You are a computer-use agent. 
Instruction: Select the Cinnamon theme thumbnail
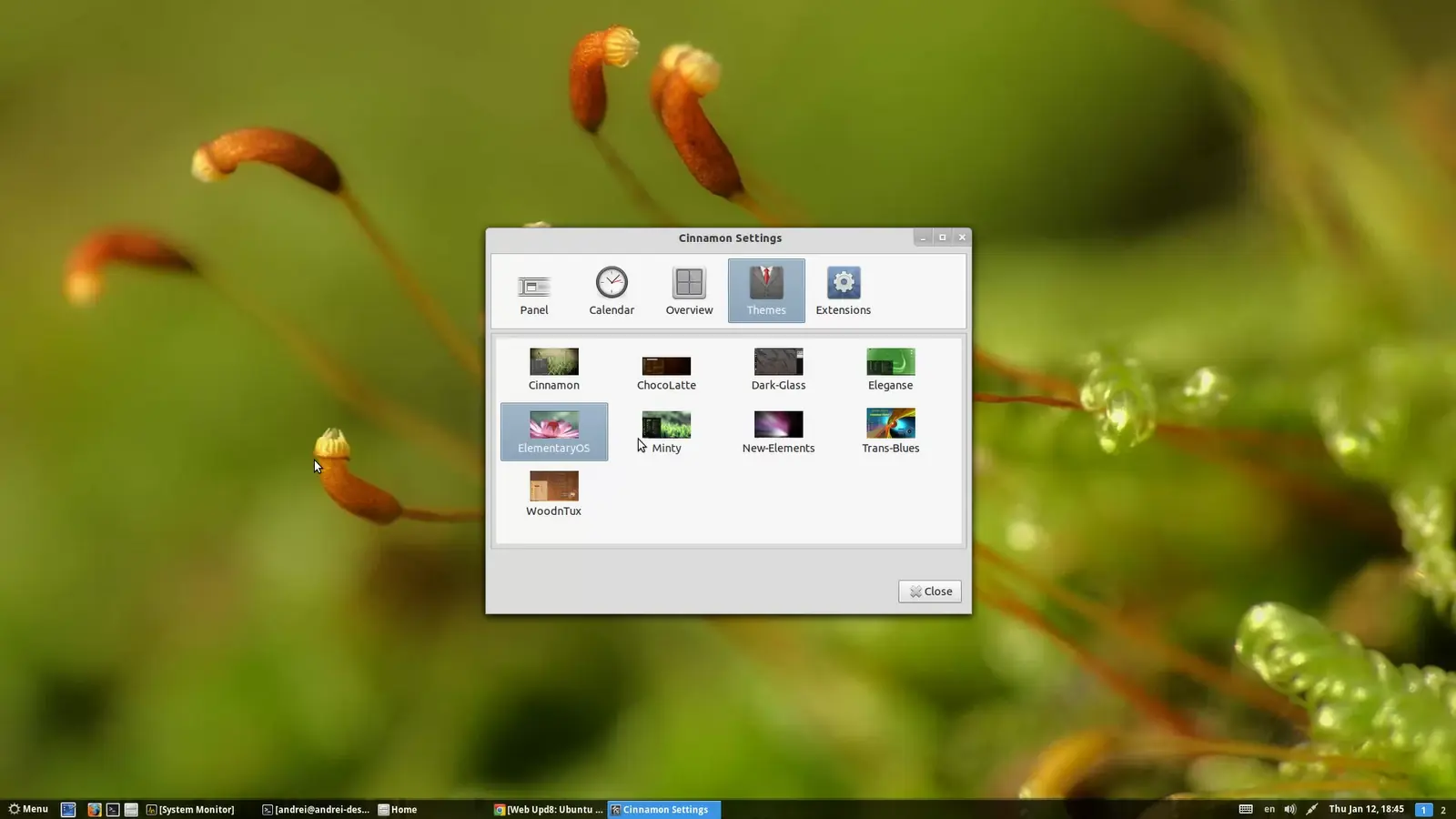(554, 369)
